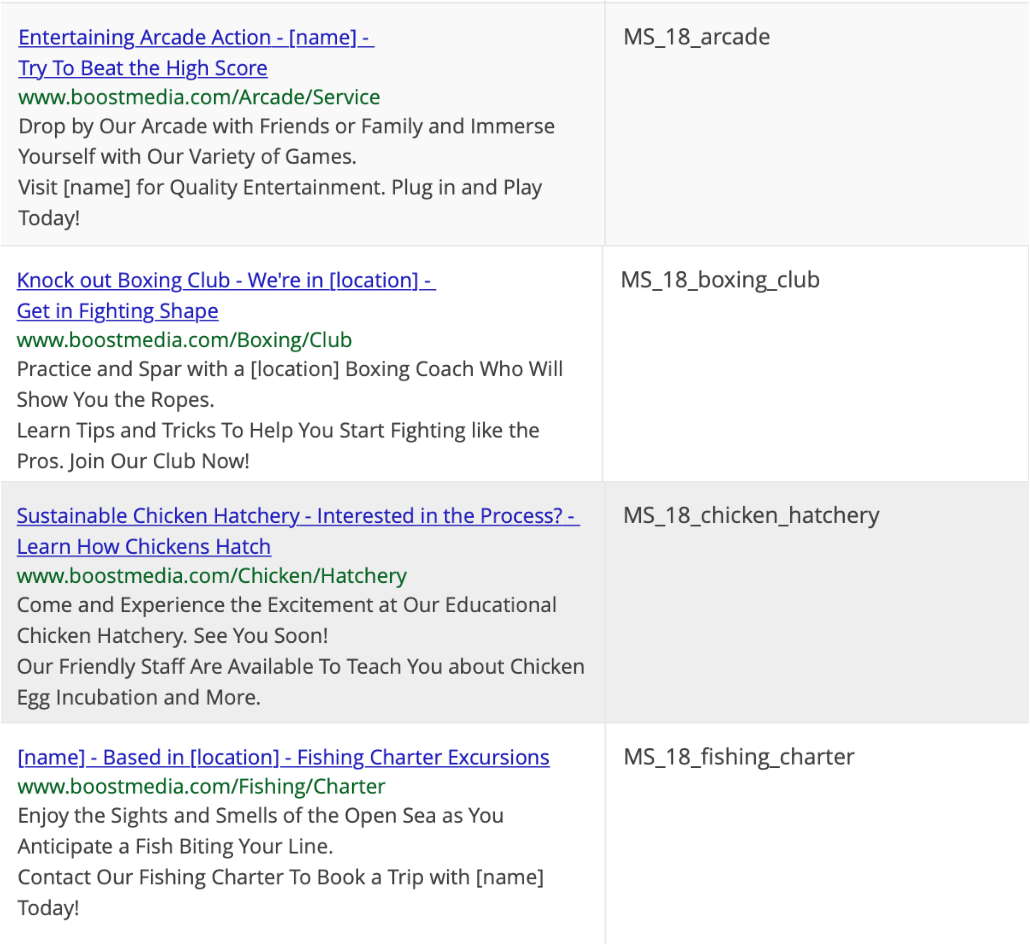The image size is (1030, 944).
Task: Click the Try To Beat the High Score line
Action: coord(142,68)
